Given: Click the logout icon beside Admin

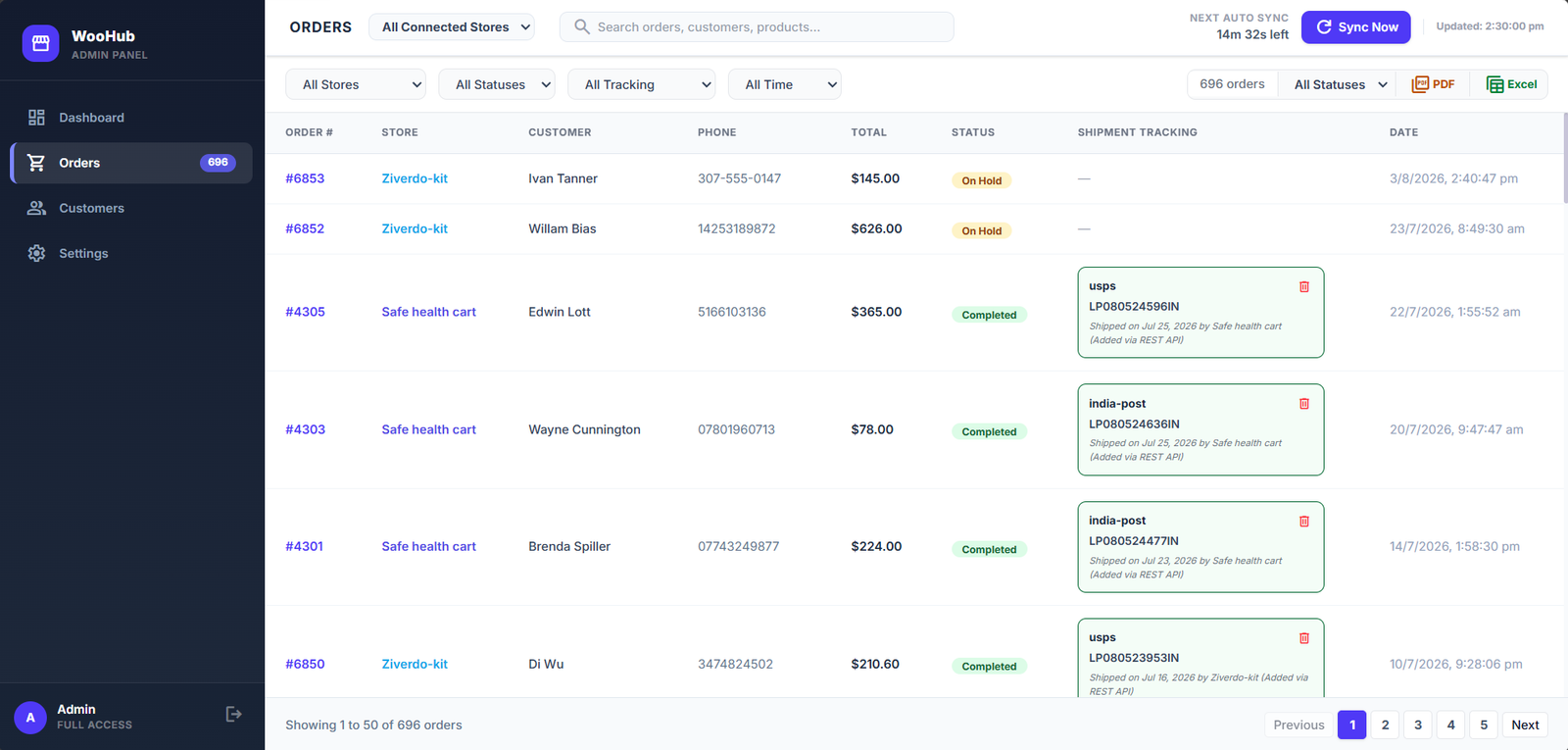Looking at the screenshot, I should (233, 714).
